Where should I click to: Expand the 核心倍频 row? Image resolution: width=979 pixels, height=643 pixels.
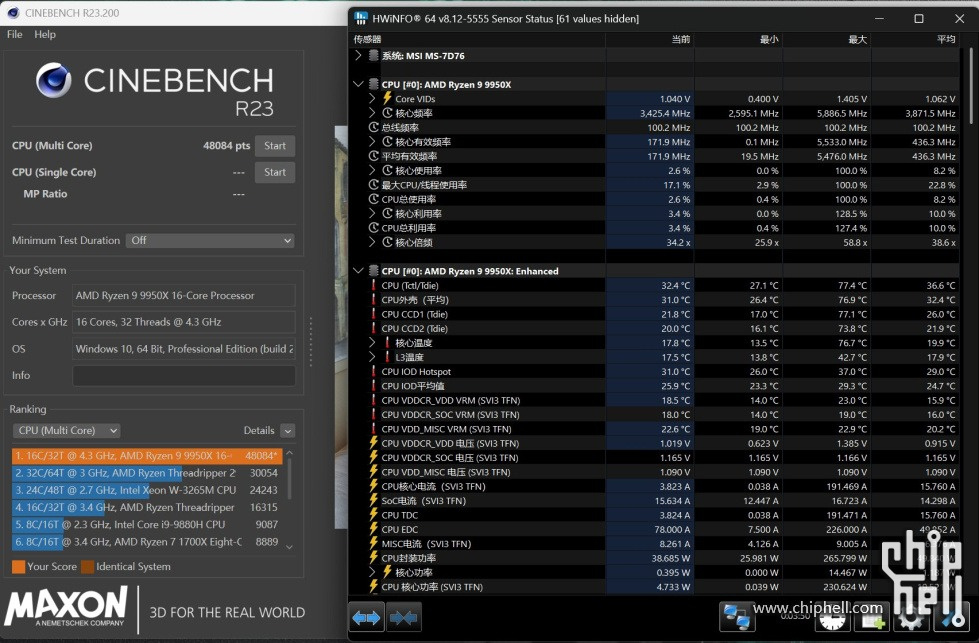click(372, 242)
